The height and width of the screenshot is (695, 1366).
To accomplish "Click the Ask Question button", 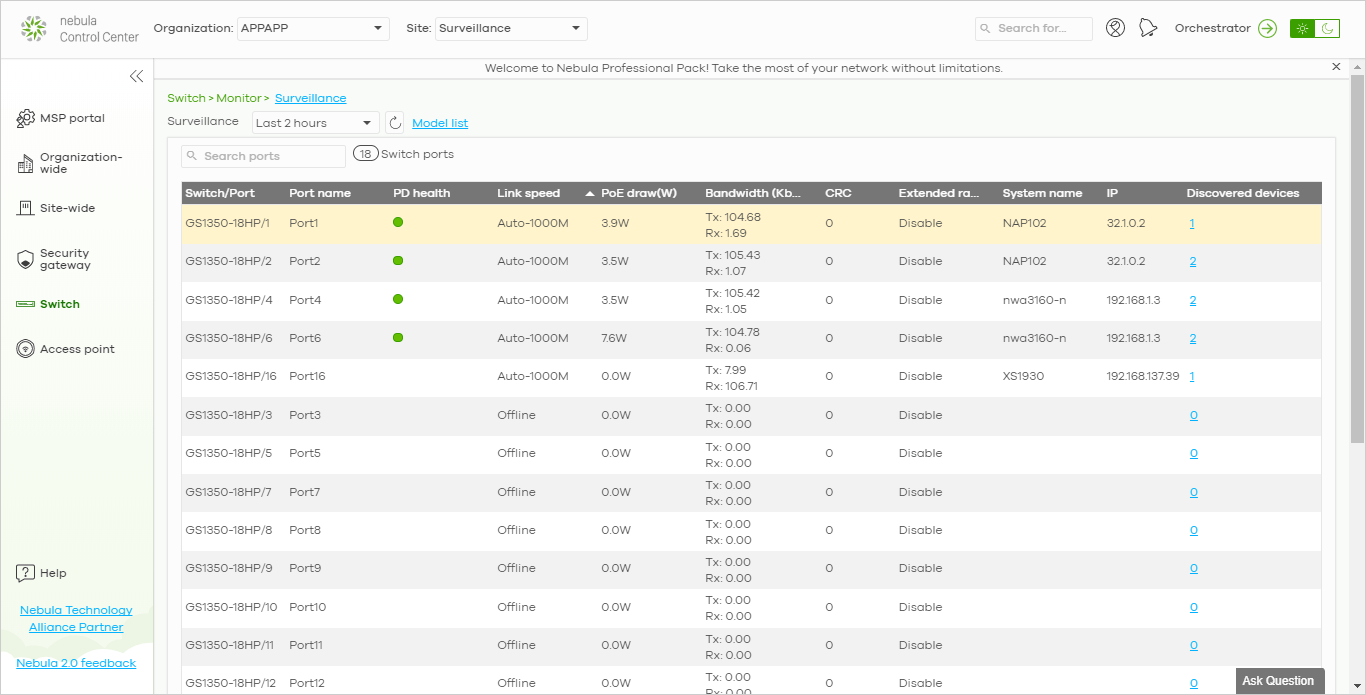I will 1278,681.
